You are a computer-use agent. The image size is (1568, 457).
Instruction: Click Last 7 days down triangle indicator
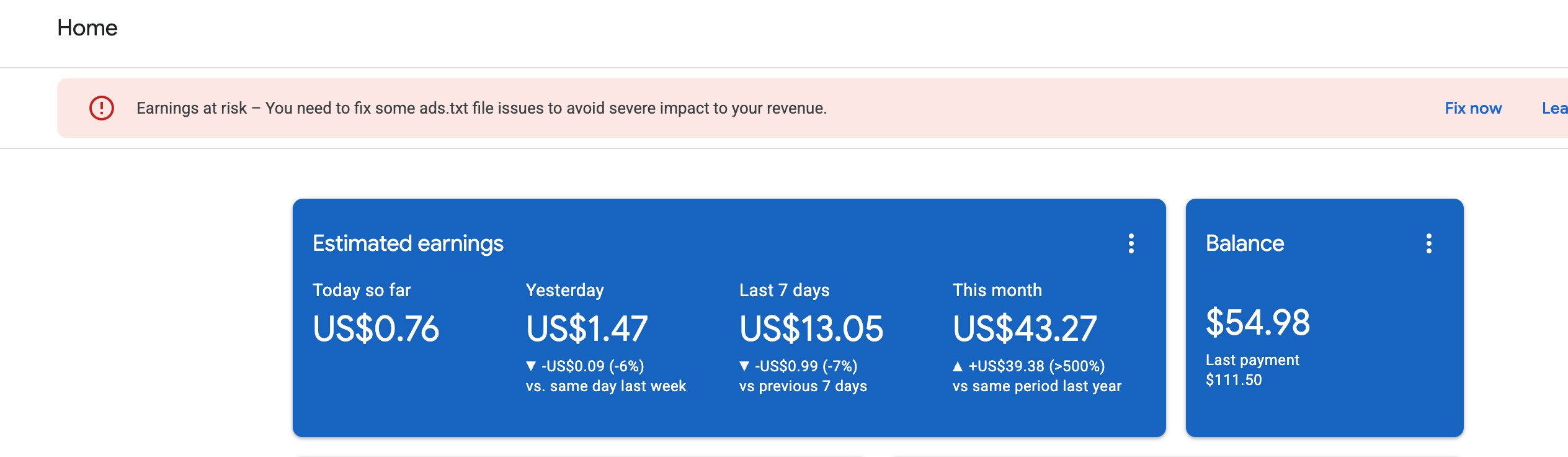(x=744, y=366)
